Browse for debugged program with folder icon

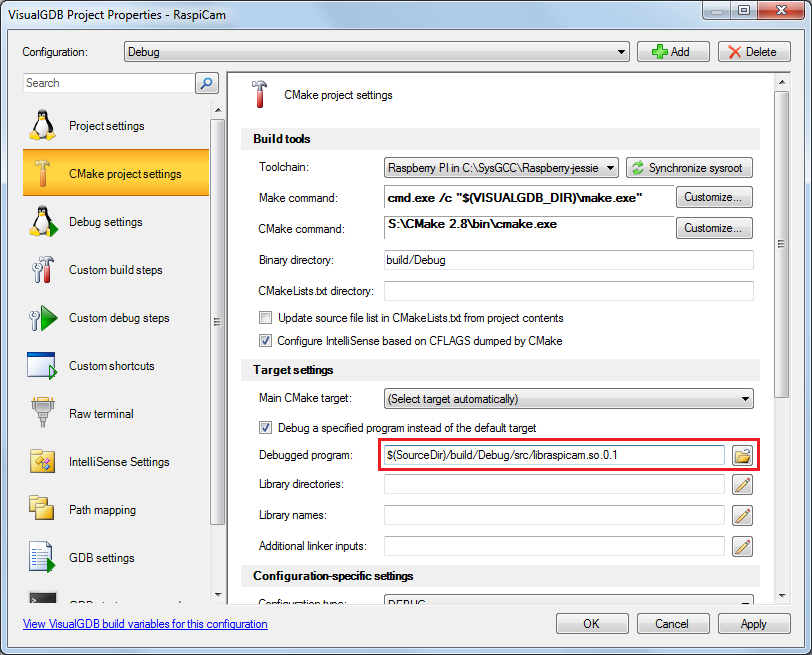pyautogui.click(x=743, y=456)
